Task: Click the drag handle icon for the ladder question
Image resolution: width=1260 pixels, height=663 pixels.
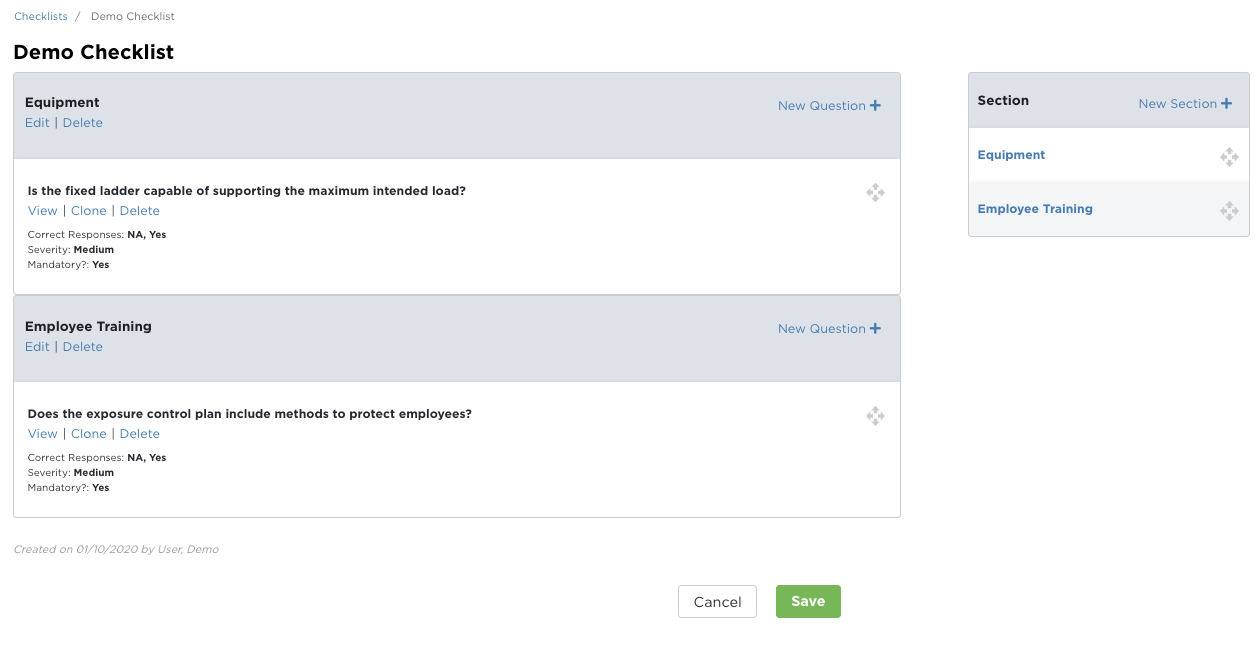Action: point(875,193)
